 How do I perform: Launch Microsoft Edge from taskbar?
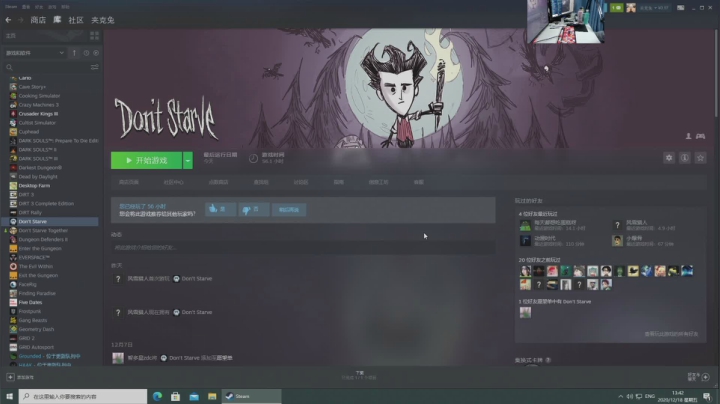pos(158,396)
